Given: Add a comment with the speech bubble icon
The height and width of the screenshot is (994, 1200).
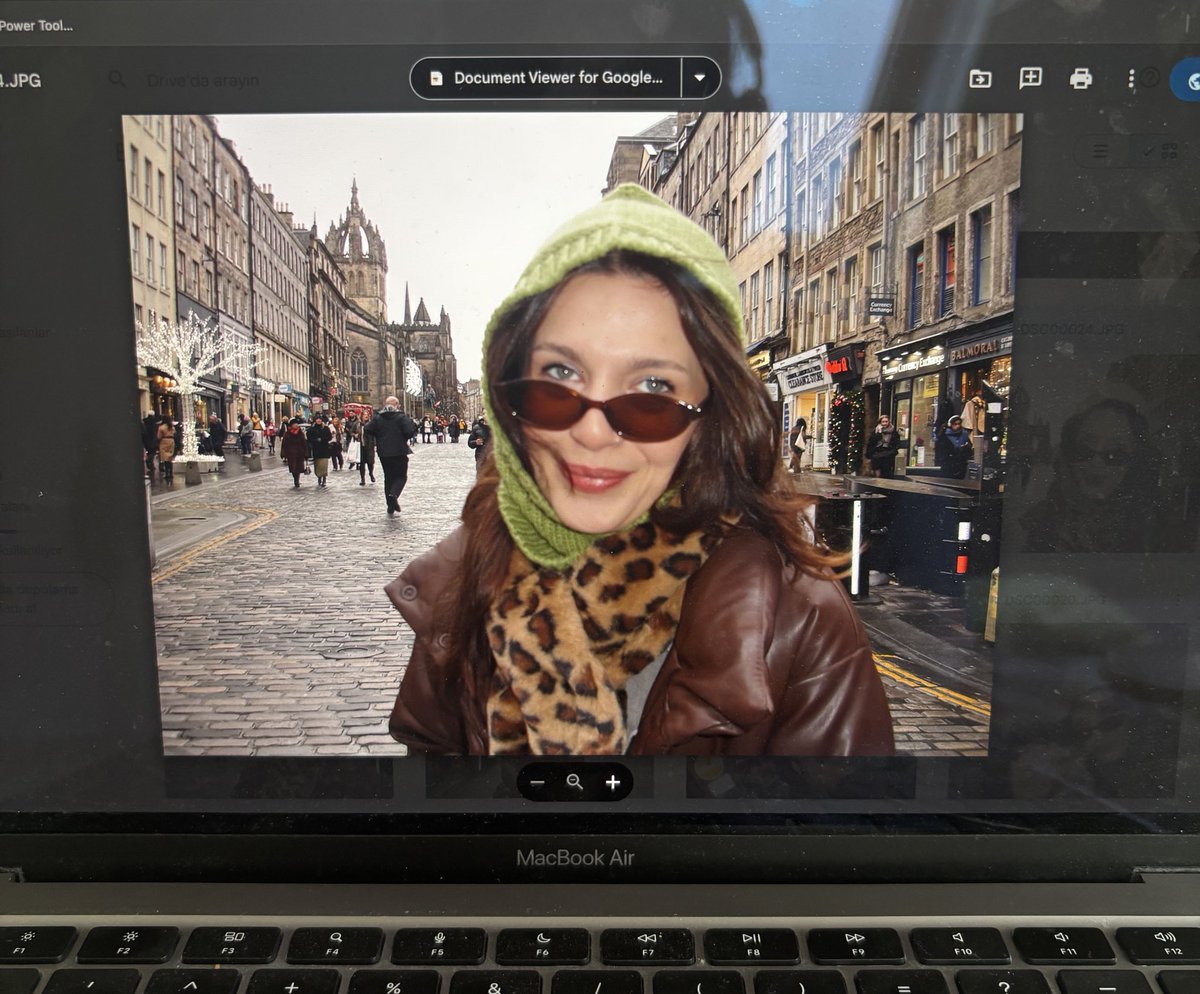Looking at the screenshot, I should [x=1030, y=78].
